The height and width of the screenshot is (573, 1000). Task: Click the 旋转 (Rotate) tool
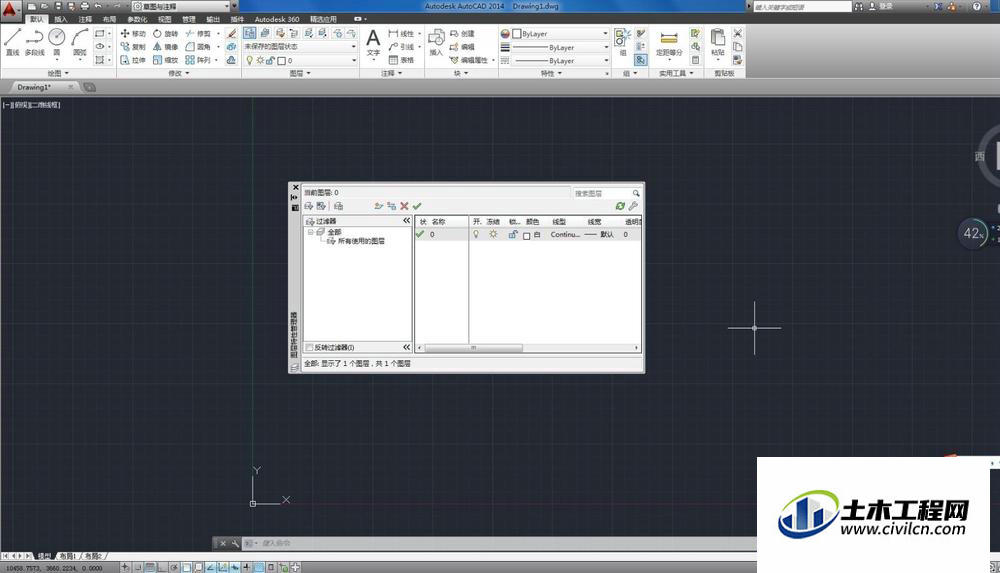165,33
